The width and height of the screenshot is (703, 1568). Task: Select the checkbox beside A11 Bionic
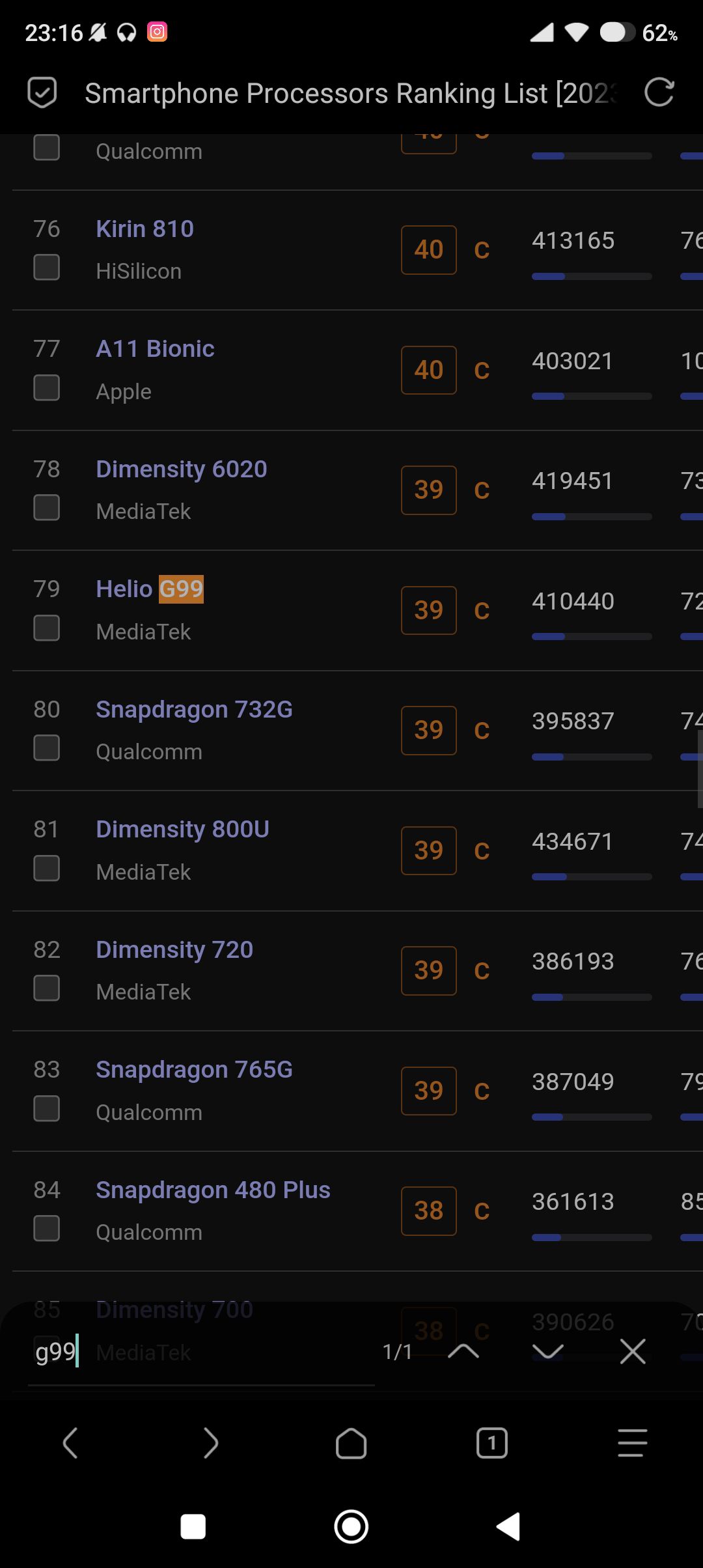[x=46, y=387]
